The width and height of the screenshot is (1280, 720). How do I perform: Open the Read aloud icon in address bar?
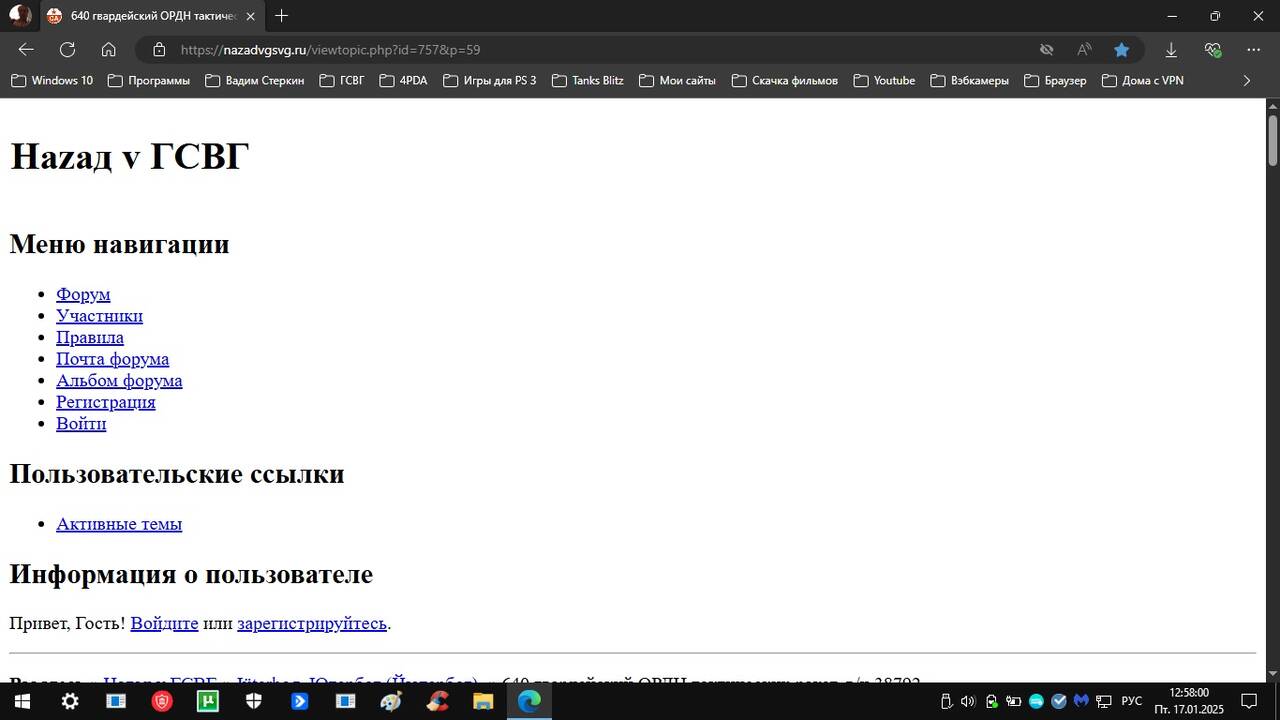point(1084,49)
